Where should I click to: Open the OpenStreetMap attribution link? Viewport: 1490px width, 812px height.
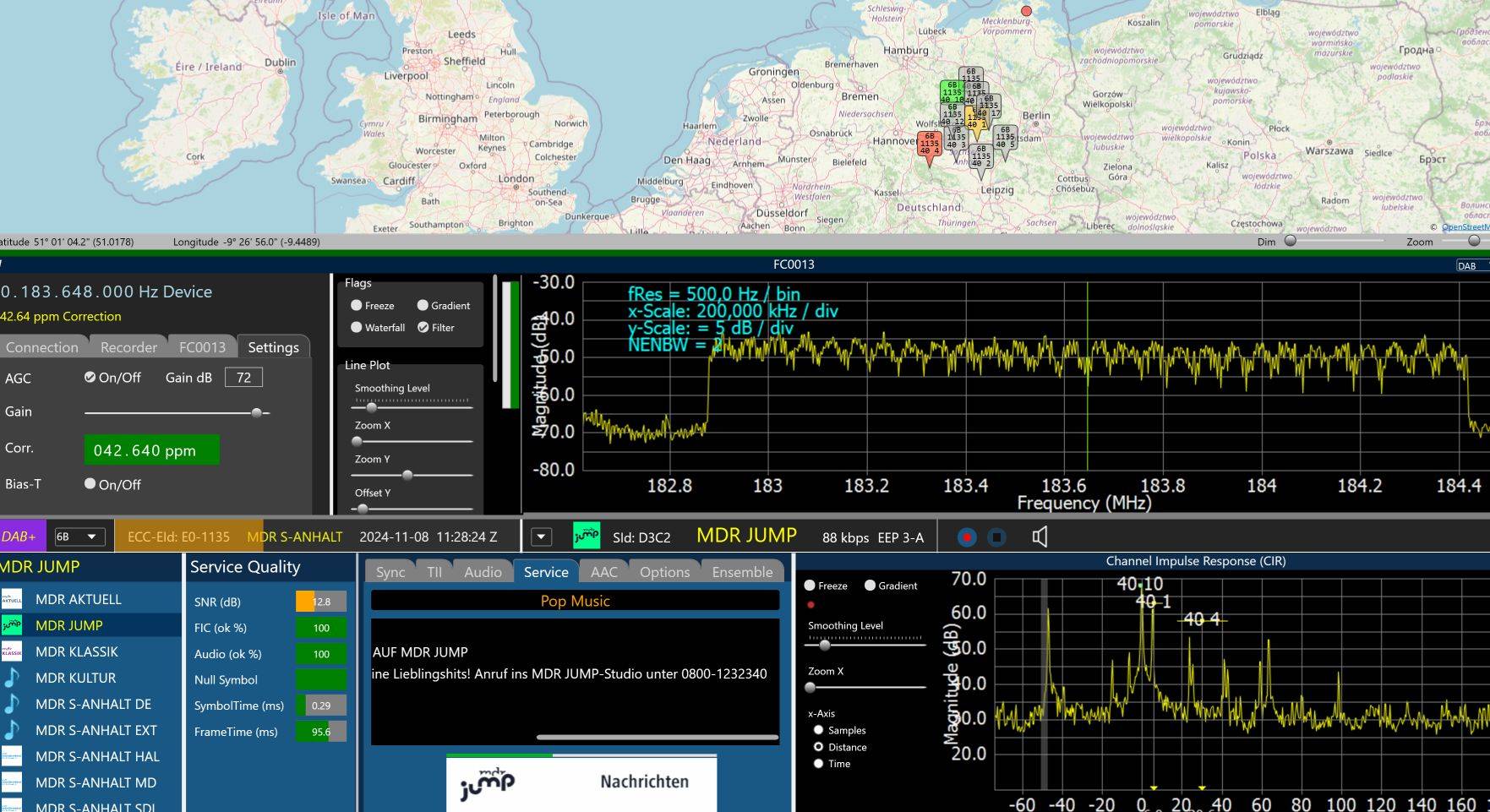point(1465,226)
